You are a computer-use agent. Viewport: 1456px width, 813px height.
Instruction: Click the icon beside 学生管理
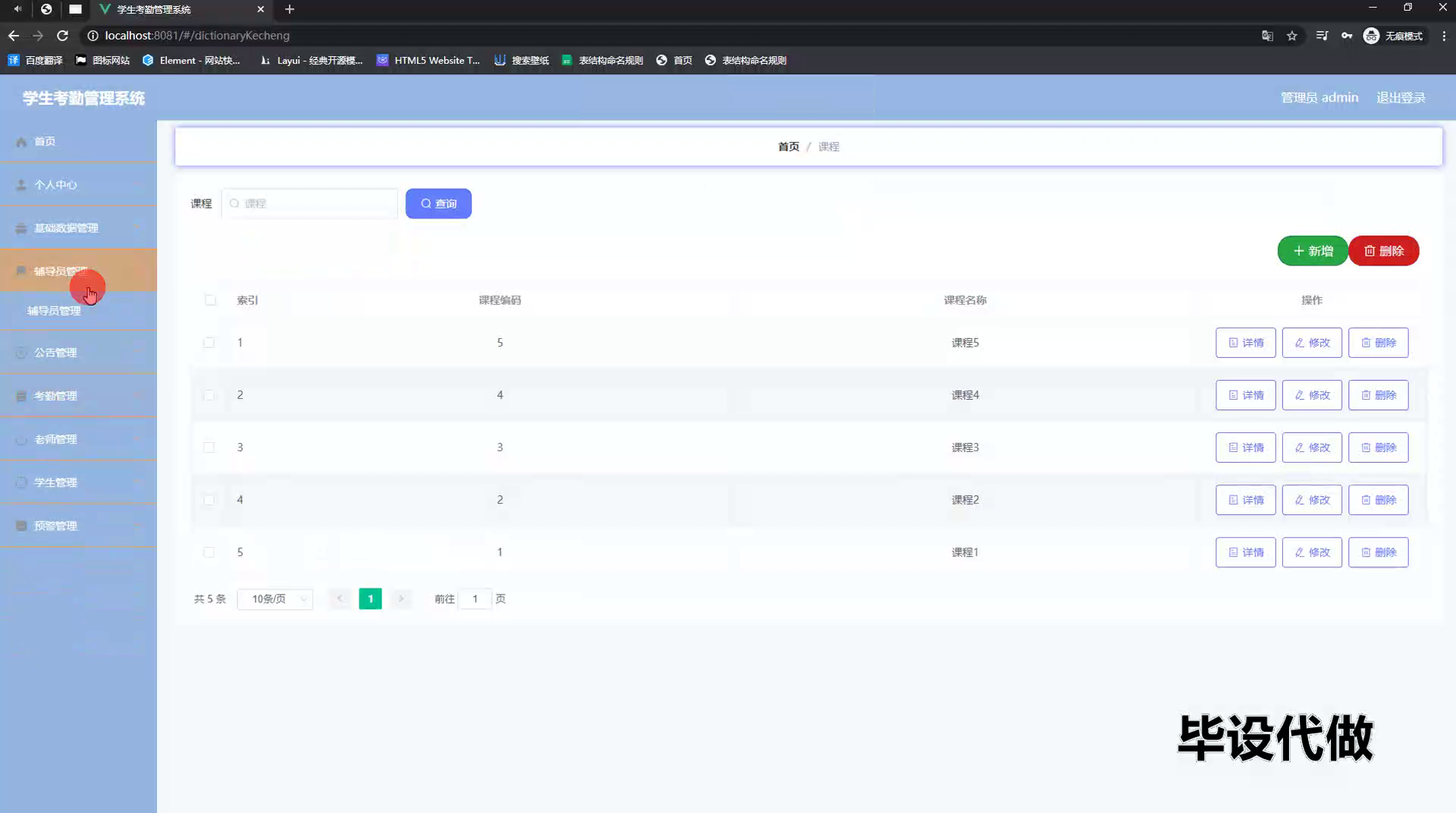pyautogui.click(x=21, y=483)
